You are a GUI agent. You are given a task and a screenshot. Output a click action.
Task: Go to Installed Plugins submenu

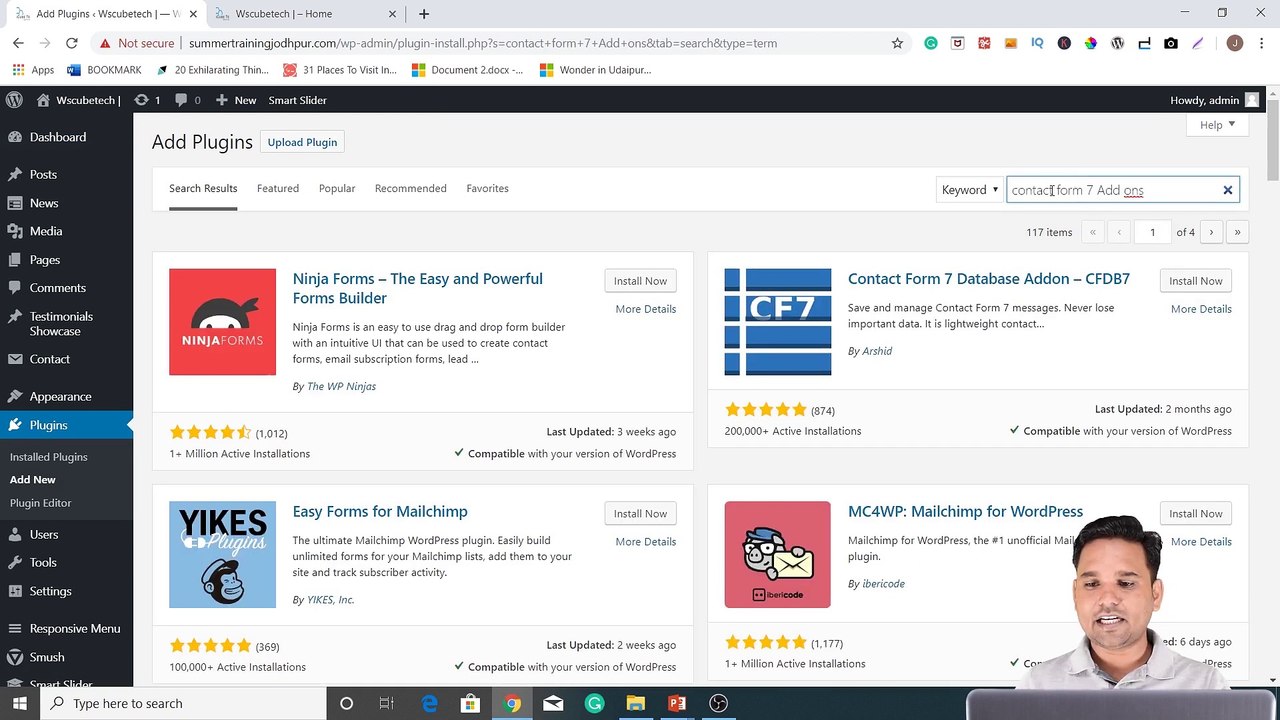point(49,457)
